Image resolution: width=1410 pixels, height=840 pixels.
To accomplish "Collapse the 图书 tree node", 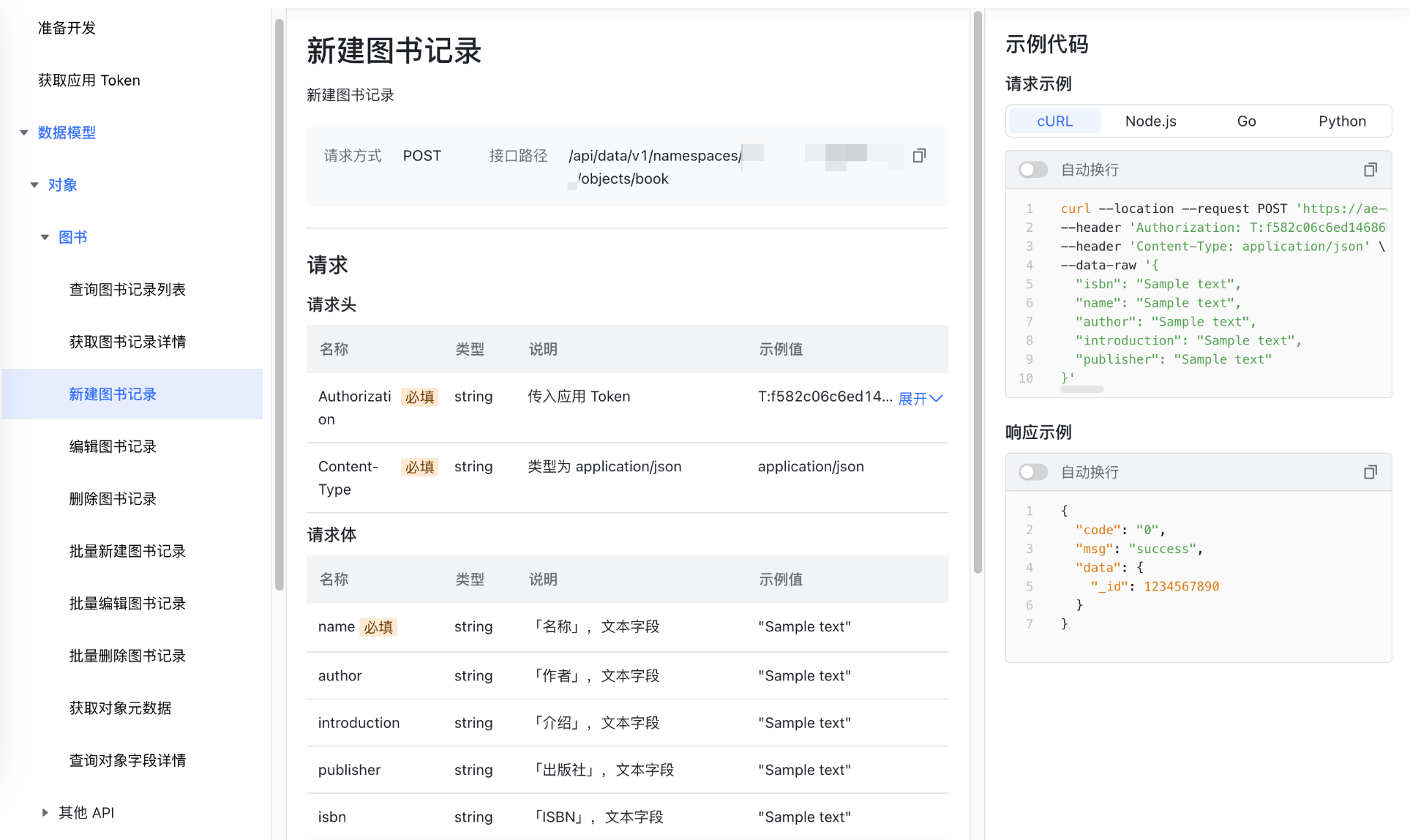I will (x=45, y=237).
